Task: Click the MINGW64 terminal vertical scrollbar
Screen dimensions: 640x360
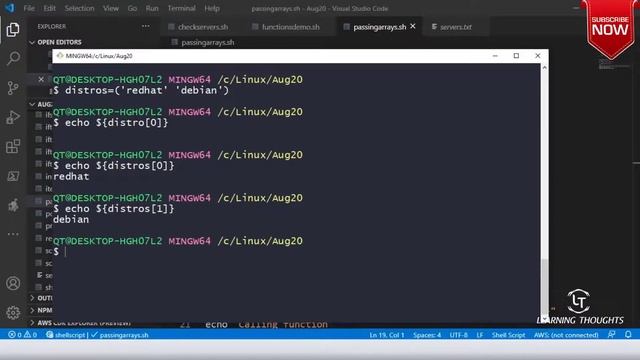Action: tap(544, 286)
